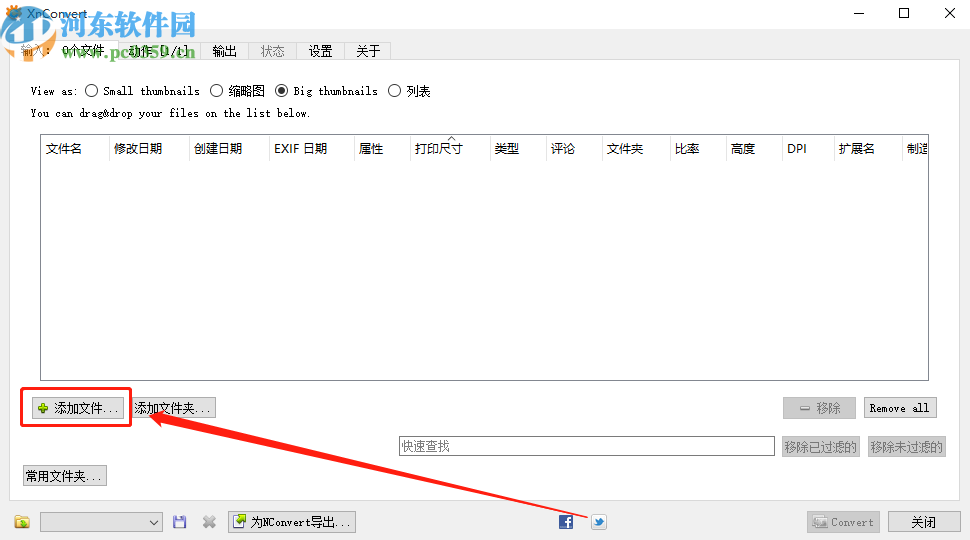The image size is (970, 540).
Task: Sort by 打印尺寸 column header
Action: [x=450, y=148]
